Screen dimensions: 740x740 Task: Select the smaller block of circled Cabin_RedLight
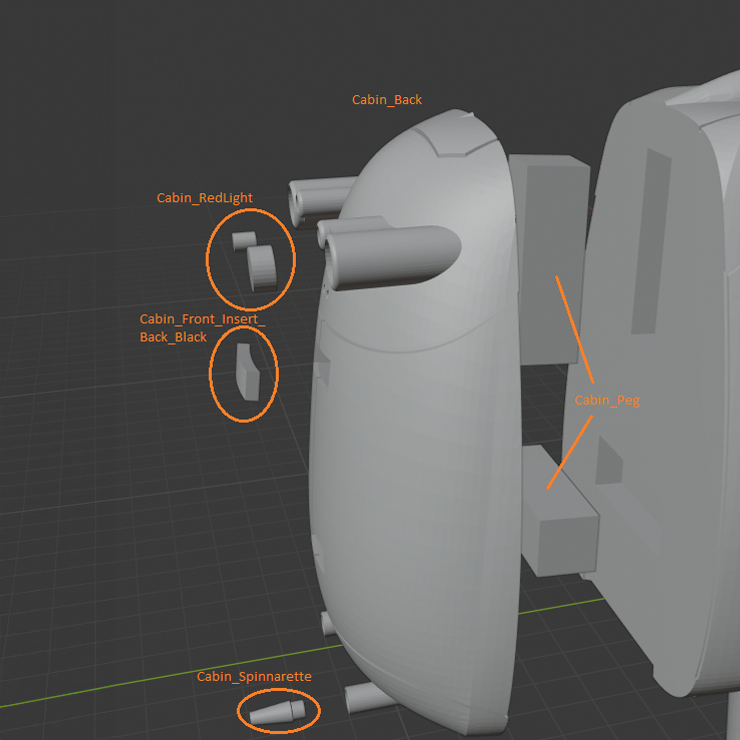244,241
